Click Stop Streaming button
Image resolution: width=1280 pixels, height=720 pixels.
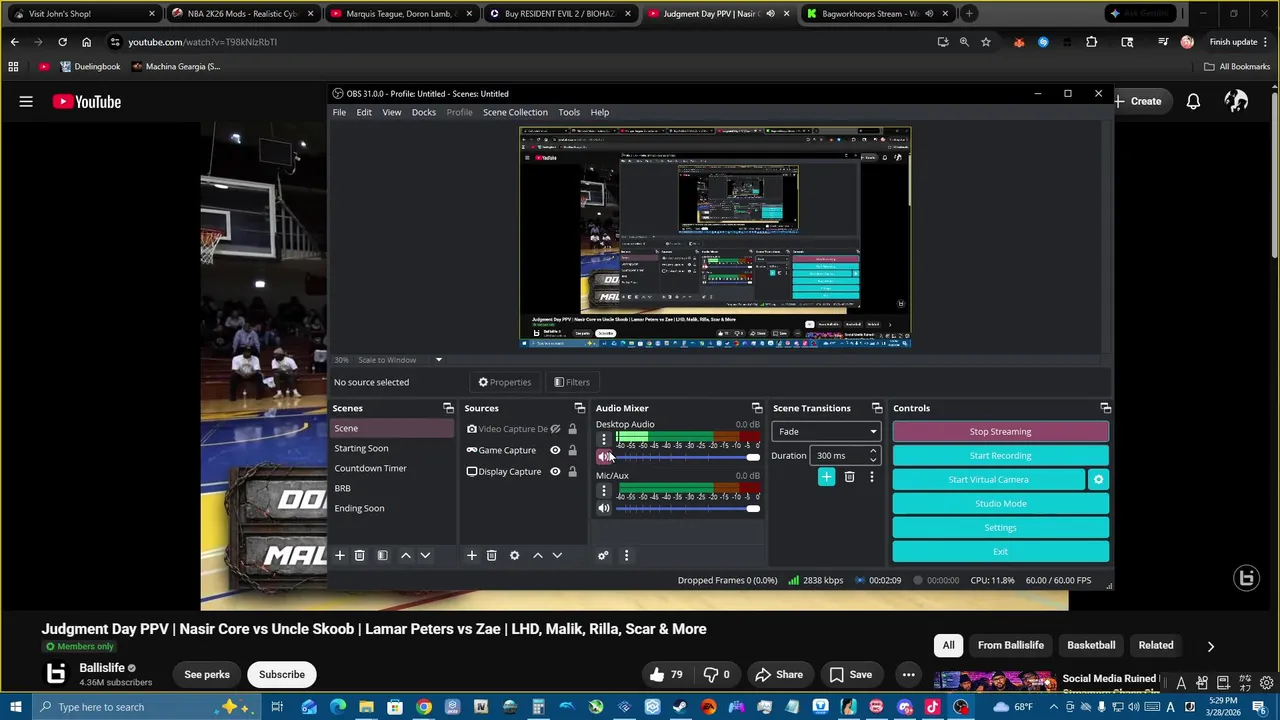pyautogui.click(x=1000, y=431)
